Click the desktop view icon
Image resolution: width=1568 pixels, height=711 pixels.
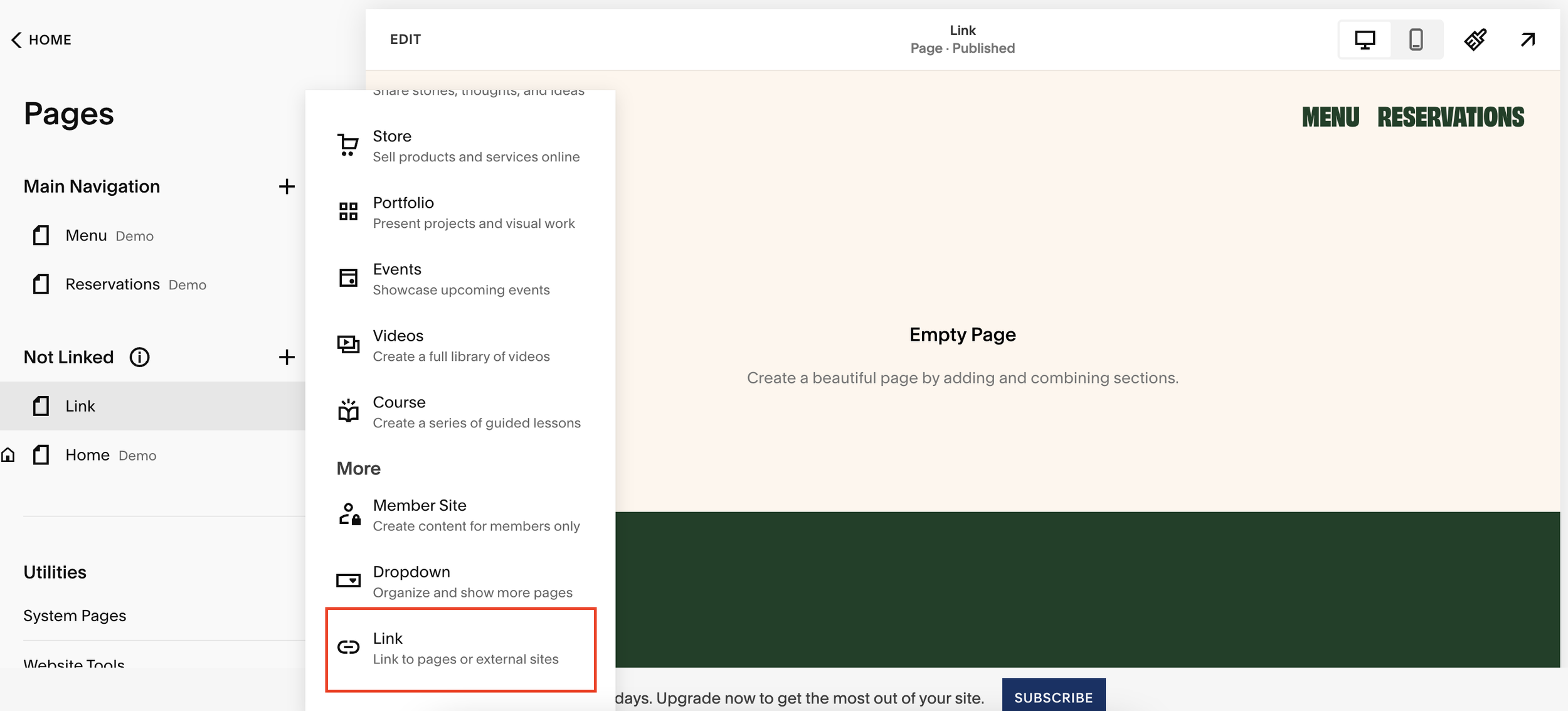tap(1365, 40)
